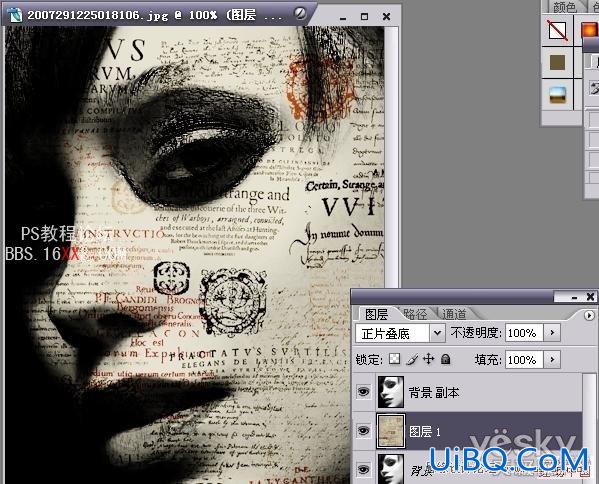
Task: Click the 图层 1 layer name
Action: 425,432
